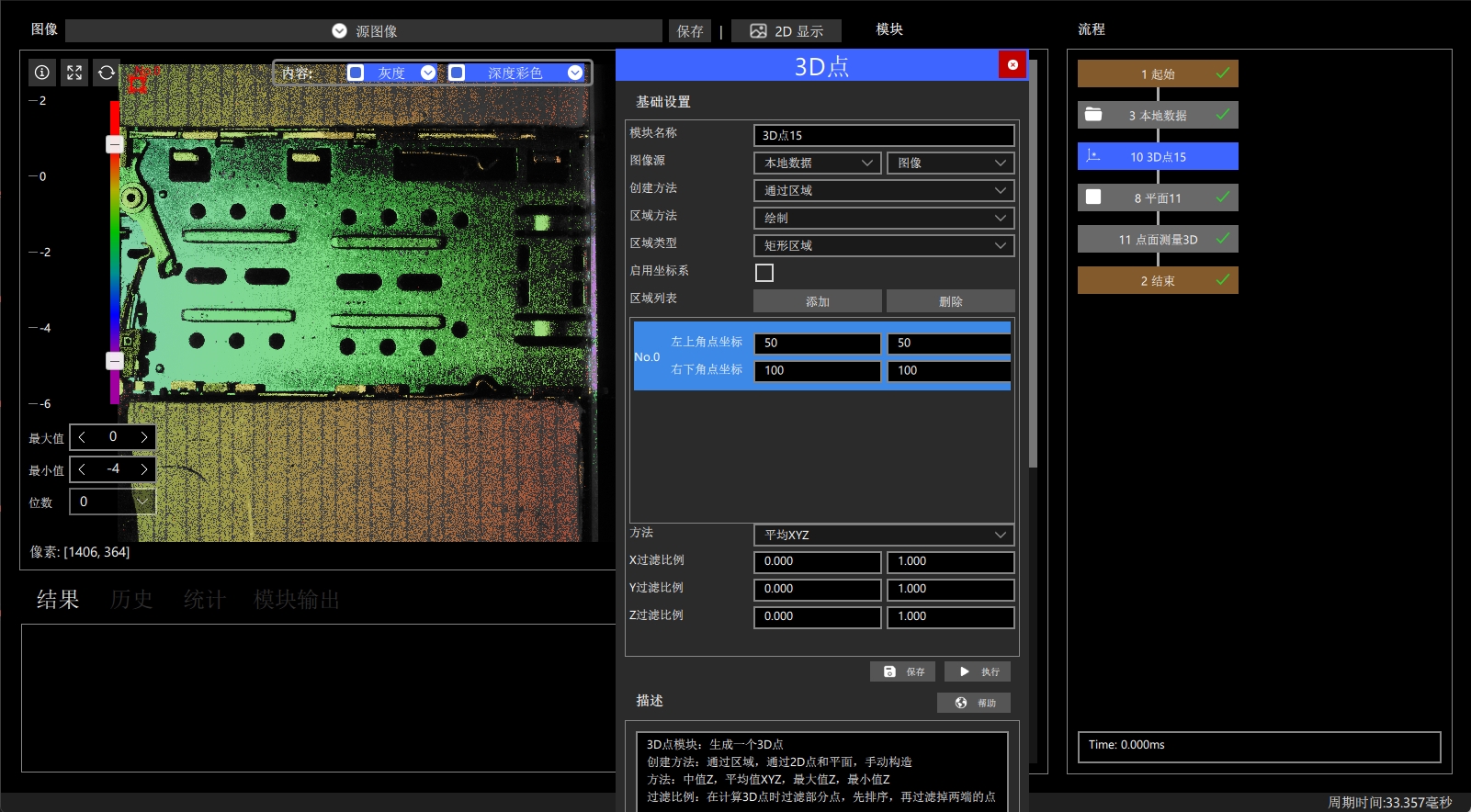The width and height of the screenshot is (1471, 812).
Task: Select the 1 起始 flow step
Action: (x=1158, y=73)
